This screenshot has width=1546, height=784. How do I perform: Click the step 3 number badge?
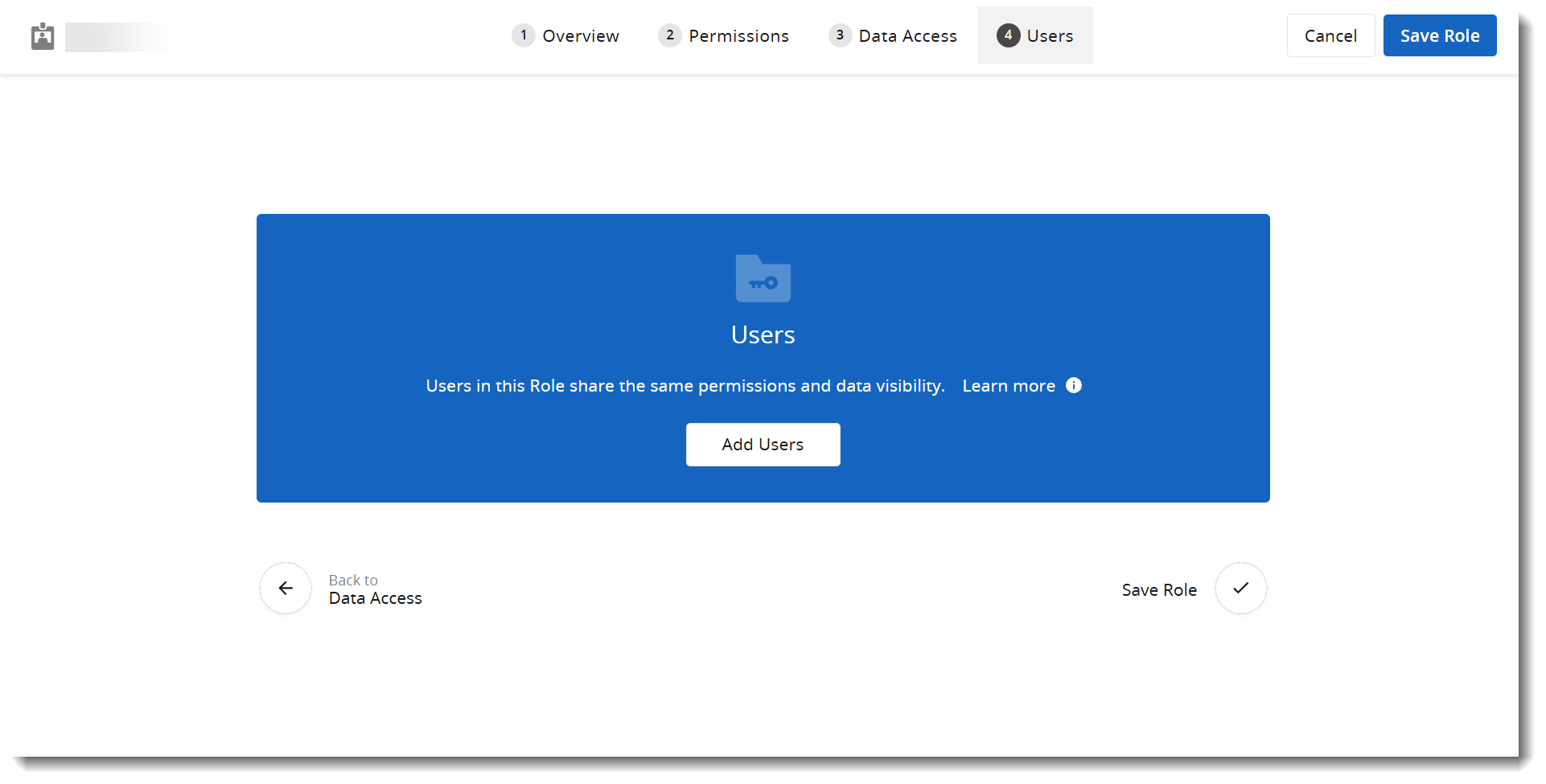pyautogui.click(x=840, y=35)
